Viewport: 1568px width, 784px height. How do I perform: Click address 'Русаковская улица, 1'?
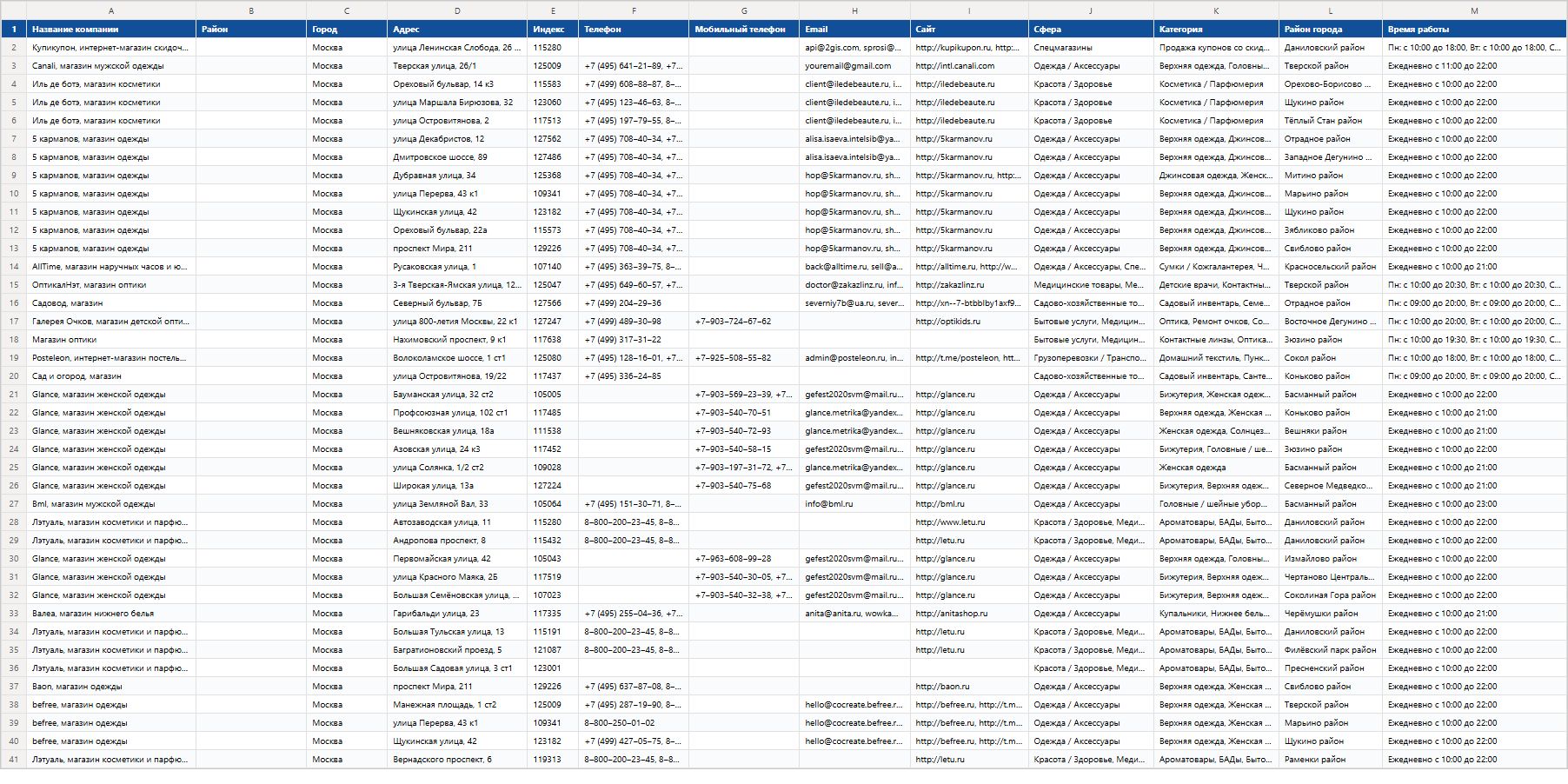457,267
